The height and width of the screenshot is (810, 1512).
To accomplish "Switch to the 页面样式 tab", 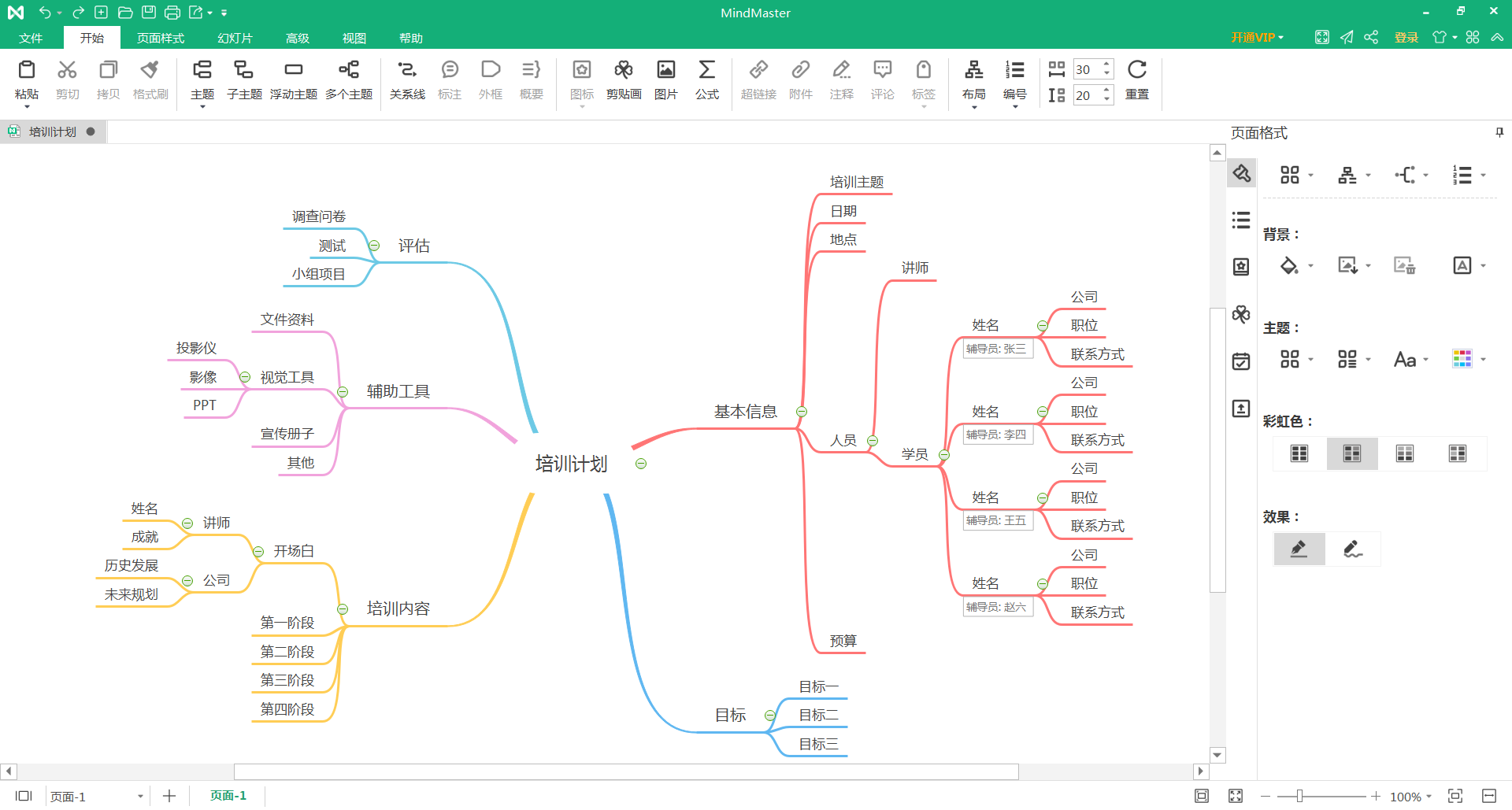I will 161,38.
